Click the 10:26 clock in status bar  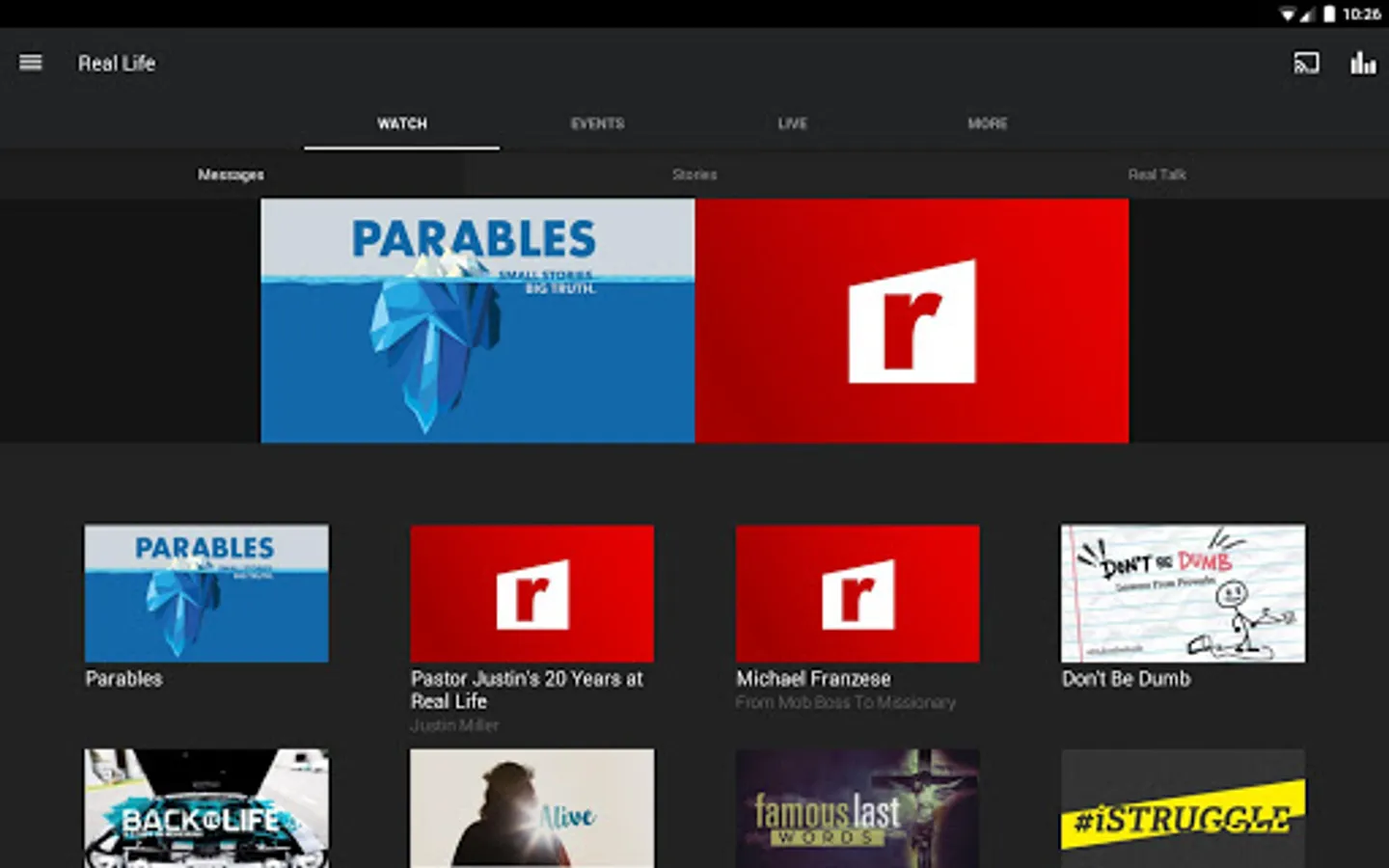[1361, 14]
